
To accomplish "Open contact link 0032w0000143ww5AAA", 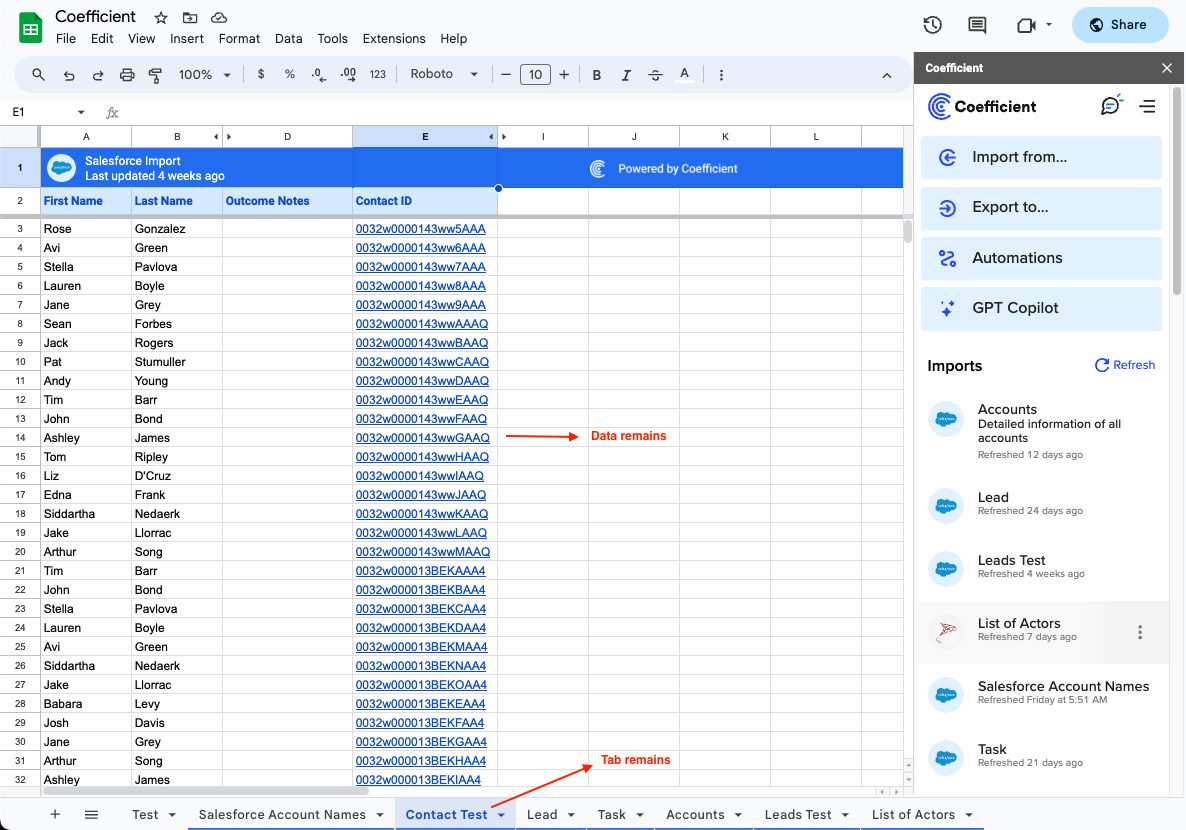I will [x=421, y=228].
